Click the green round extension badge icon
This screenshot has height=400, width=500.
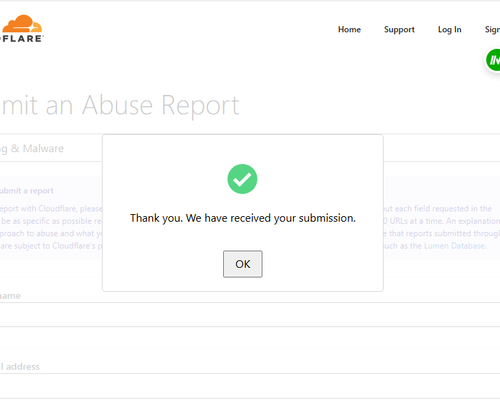(x=493, y=60)
